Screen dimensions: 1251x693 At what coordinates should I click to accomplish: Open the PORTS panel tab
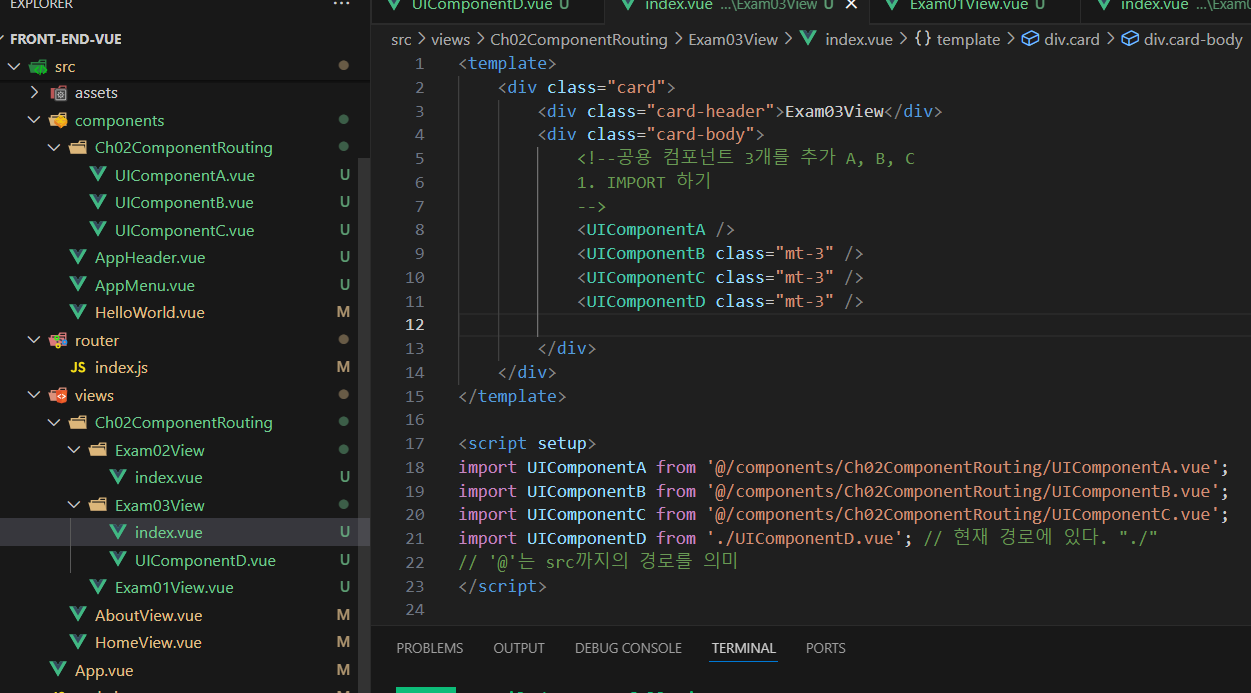(826, 648)
